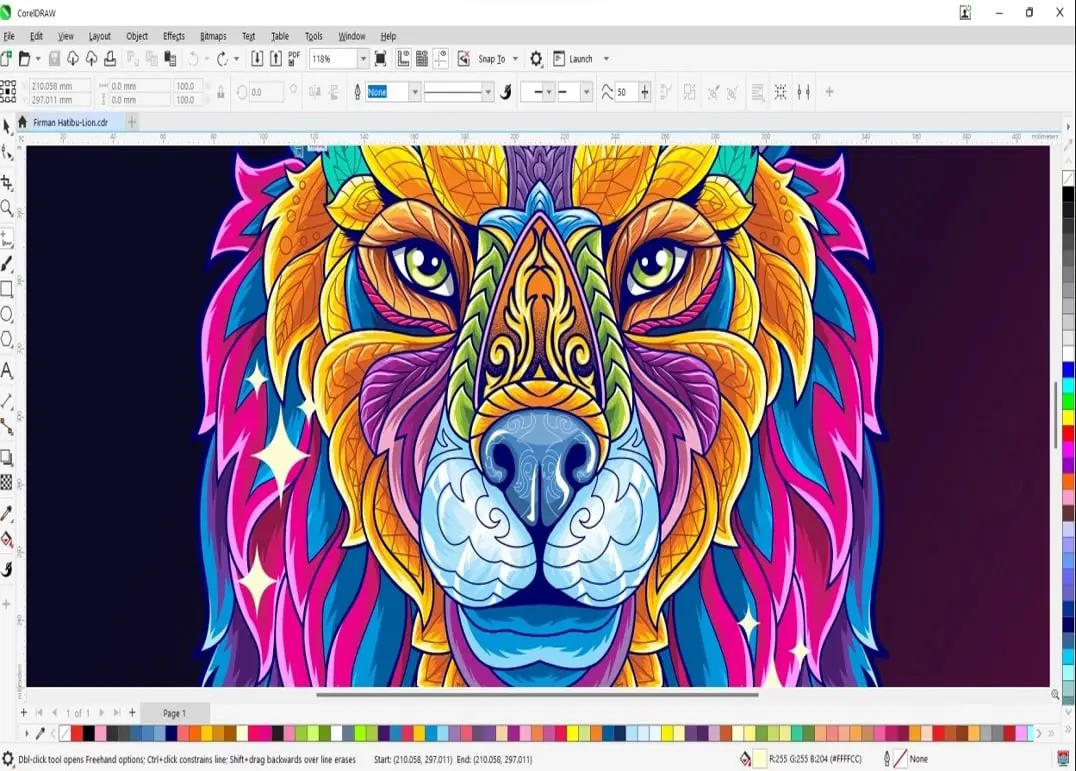The image size is (1076, 771).
Task: Open the end arrowhead dropdown
Action: [586, 92]
